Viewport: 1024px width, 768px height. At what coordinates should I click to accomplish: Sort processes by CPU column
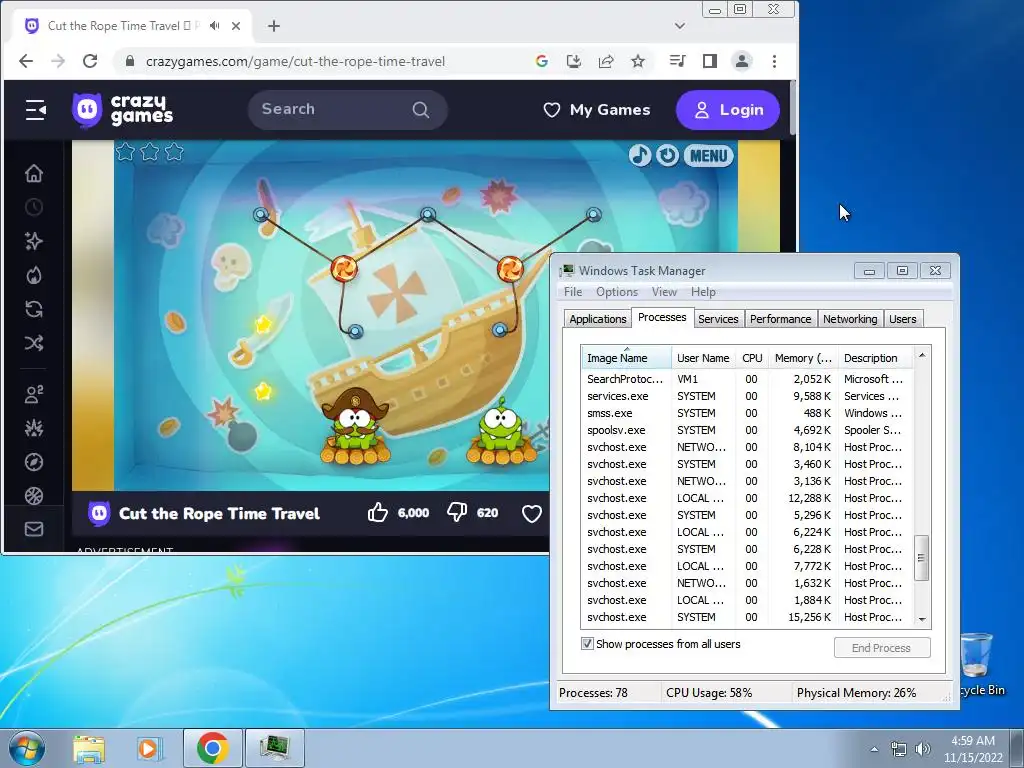click(x=752, y=358)
